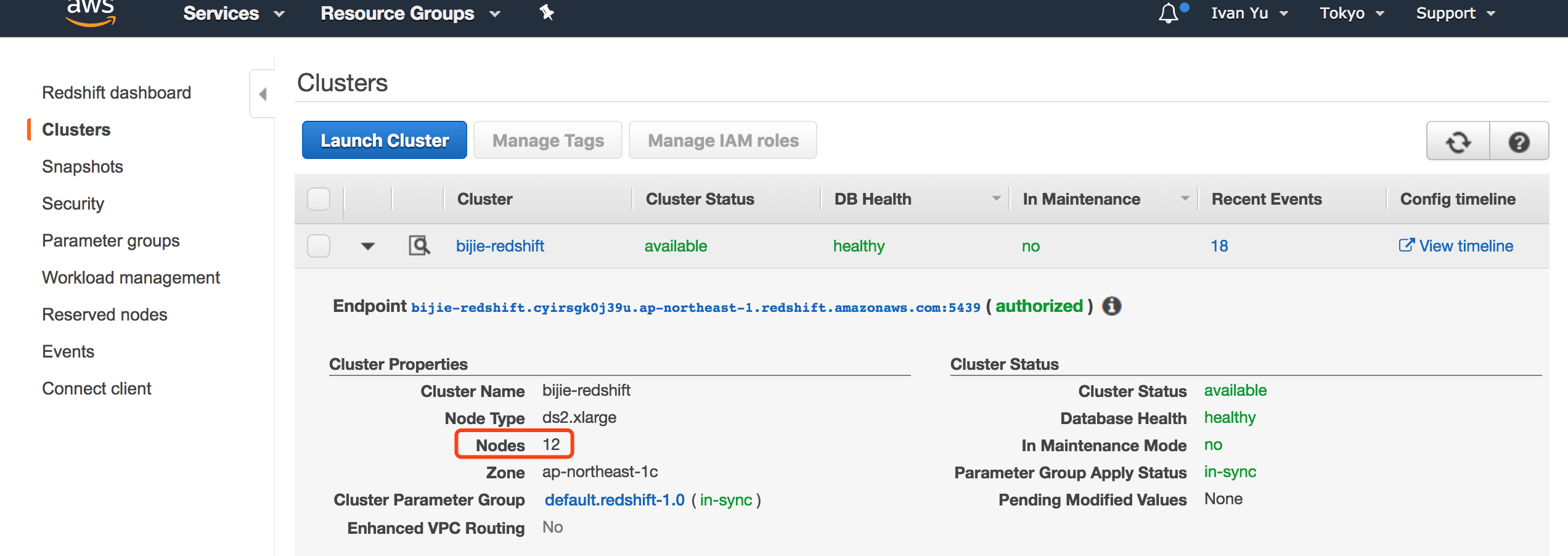The height and width of the screenshot is (556, 1568).
Task: Open the Resource Groups dropdown
Action: 410,14
